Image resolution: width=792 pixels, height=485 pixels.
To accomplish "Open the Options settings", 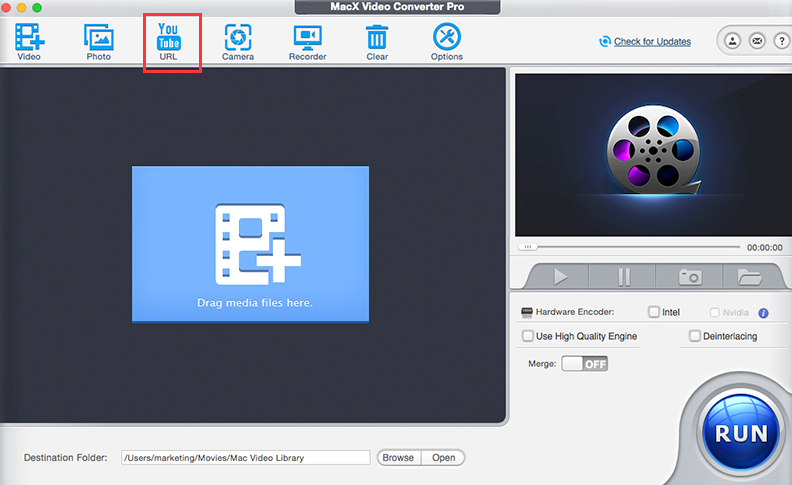I will [x=447, y=42].
